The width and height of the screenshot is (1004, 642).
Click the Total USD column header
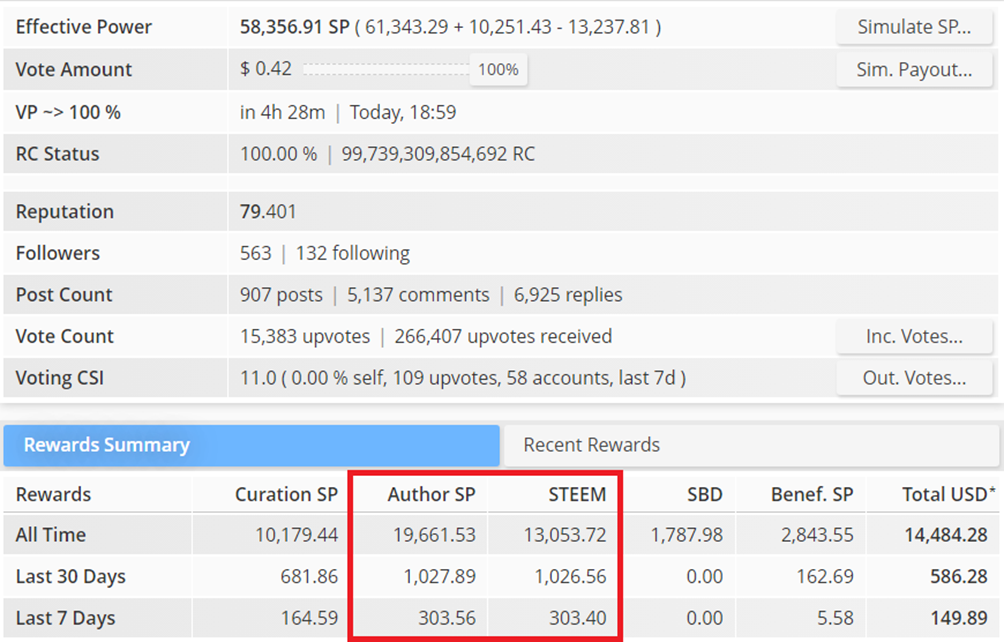[948, 494]
